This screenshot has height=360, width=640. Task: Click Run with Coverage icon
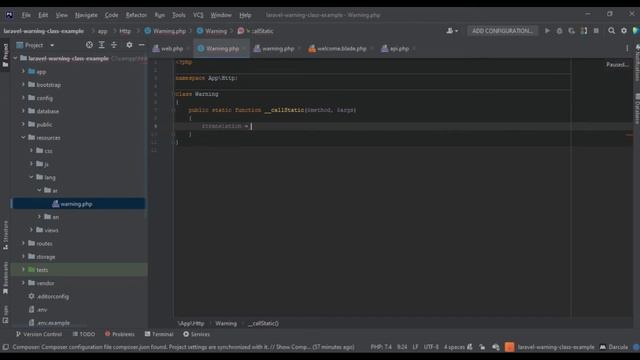click(x=571, y=31)
